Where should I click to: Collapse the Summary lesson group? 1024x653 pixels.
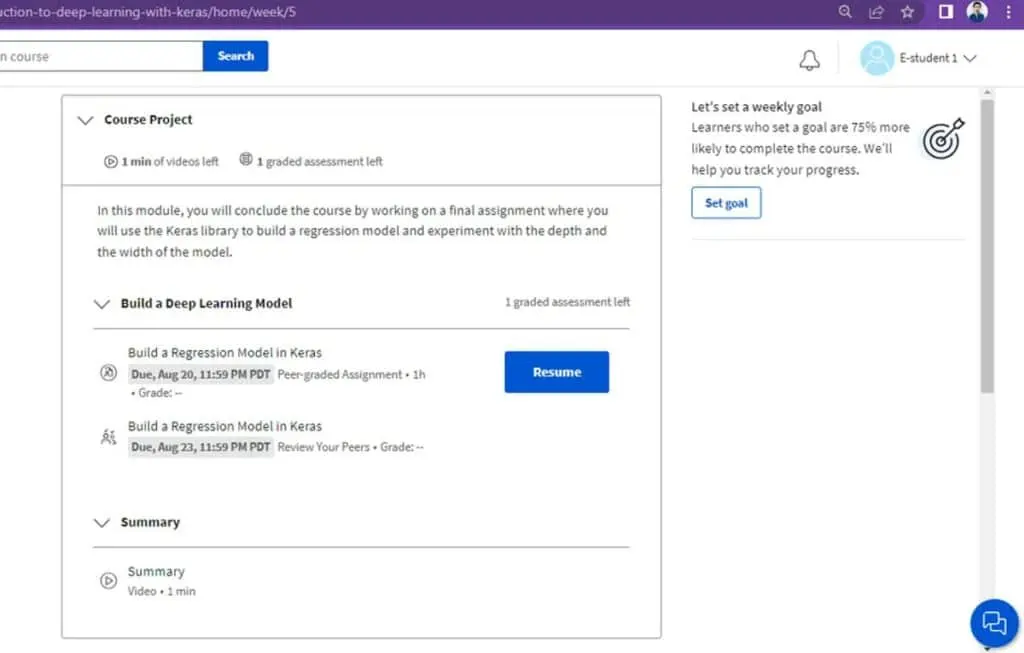pos(101,522)
